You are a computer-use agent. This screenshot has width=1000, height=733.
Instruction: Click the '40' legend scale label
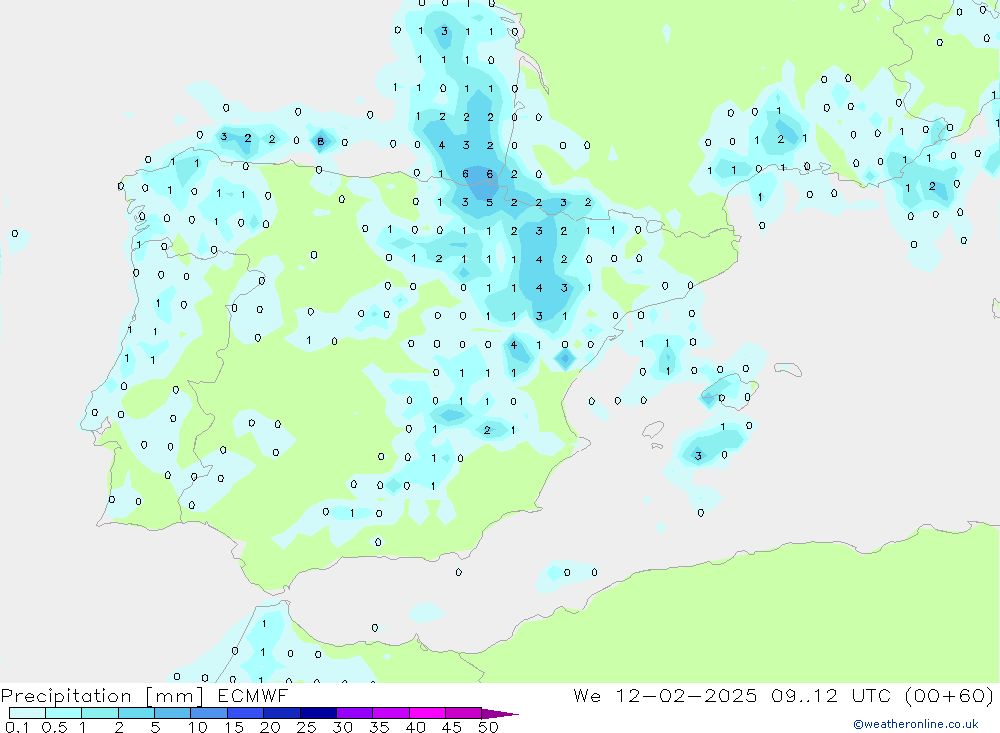tap(415, 727)
